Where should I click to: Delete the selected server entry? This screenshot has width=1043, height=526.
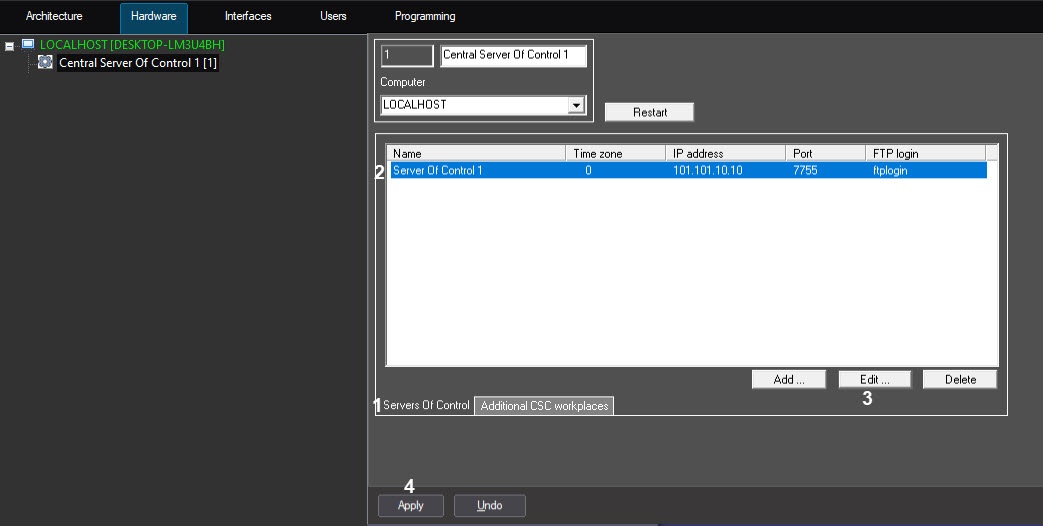tap(960, 380)
